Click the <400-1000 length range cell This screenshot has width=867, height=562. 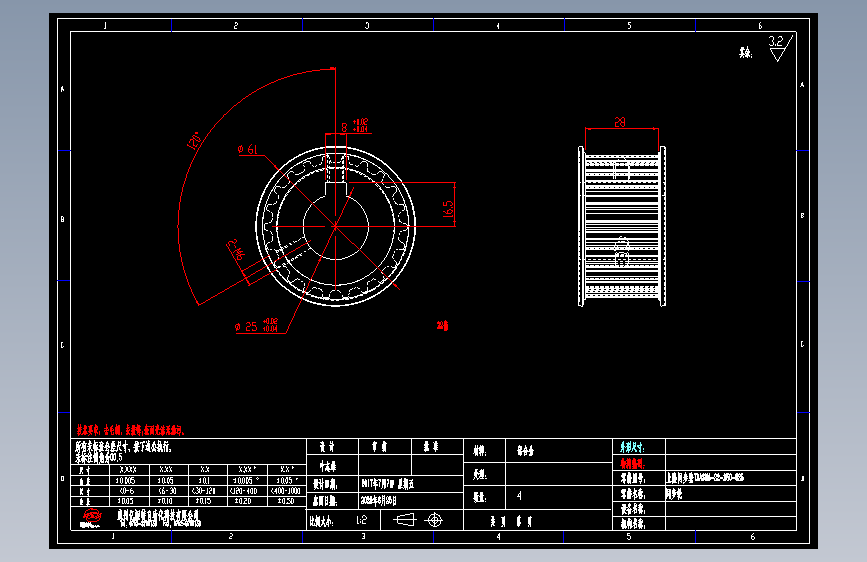(285, 491)
